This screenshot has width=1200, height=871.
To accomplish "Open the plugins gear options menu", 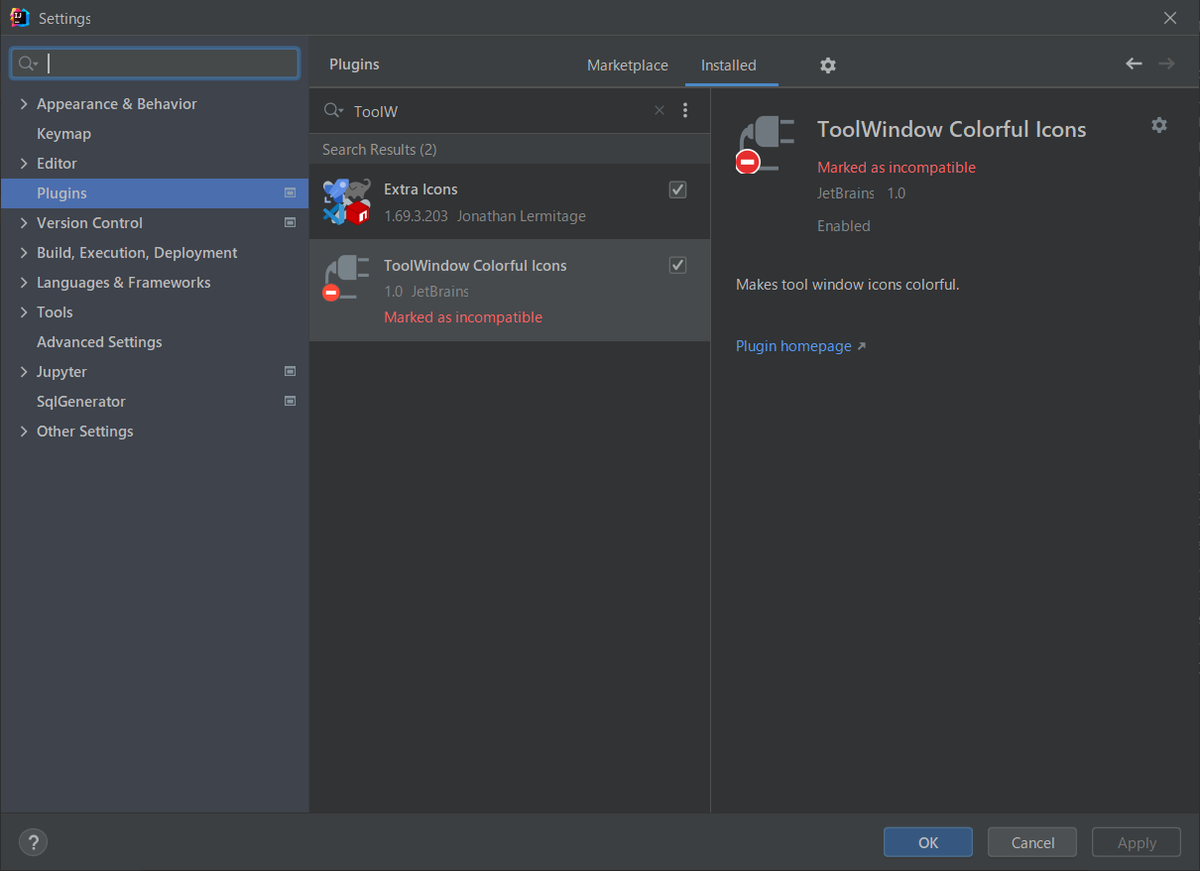I will (828, 65).
